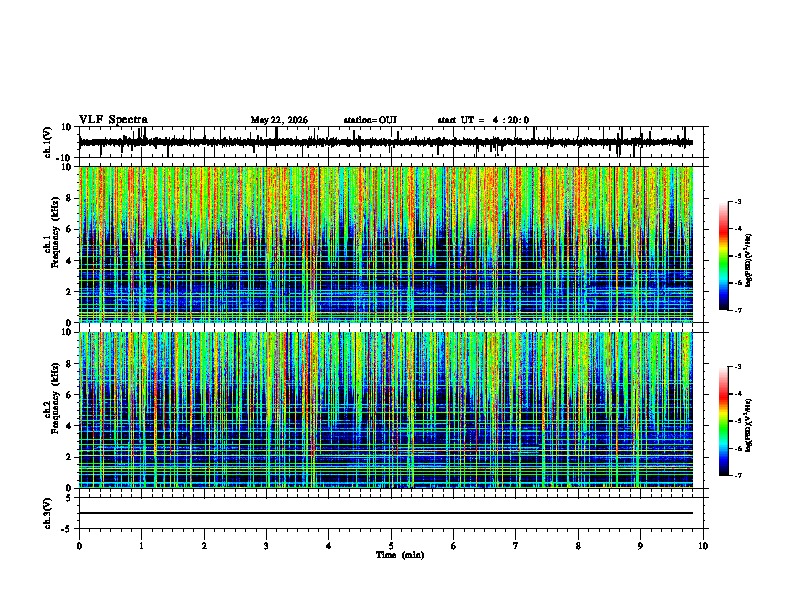Click the -7 value on lower colorbar
Image resolution: width=792 pixels, height=612 pixels.
pos(737,476)
